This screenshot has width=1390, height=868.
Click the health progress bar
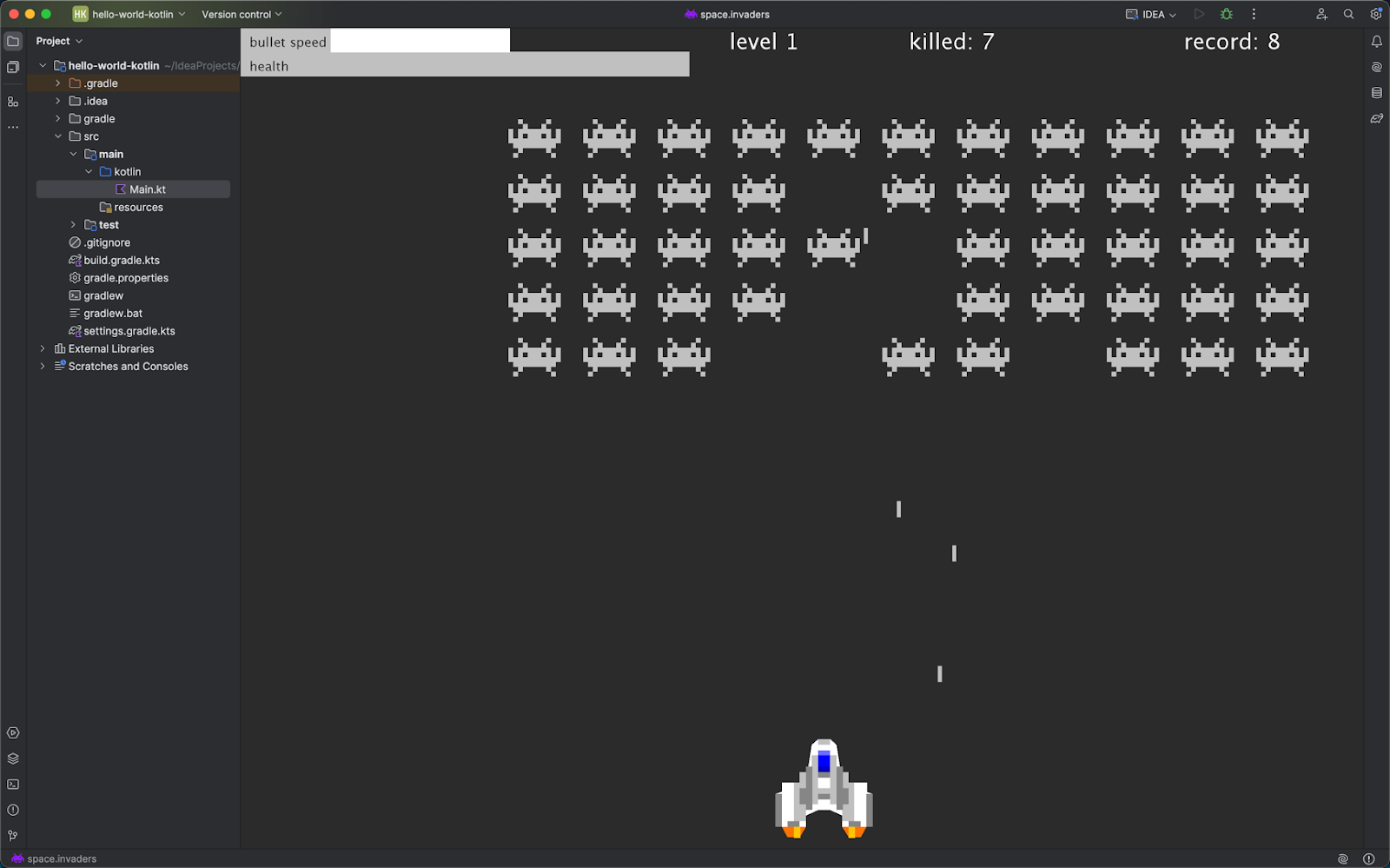465,64
